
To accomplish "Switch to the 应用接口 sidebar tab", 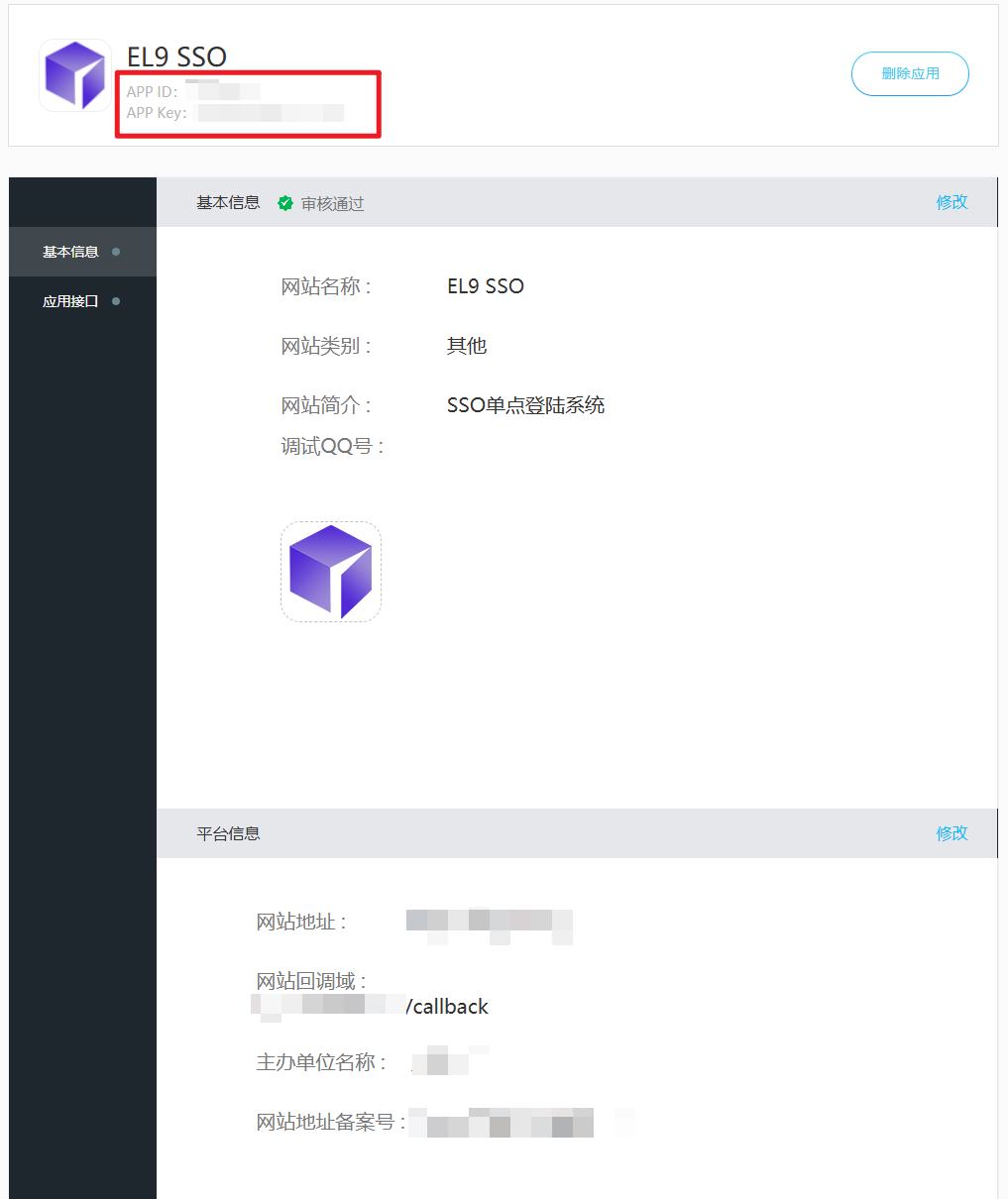I will 70,301.
